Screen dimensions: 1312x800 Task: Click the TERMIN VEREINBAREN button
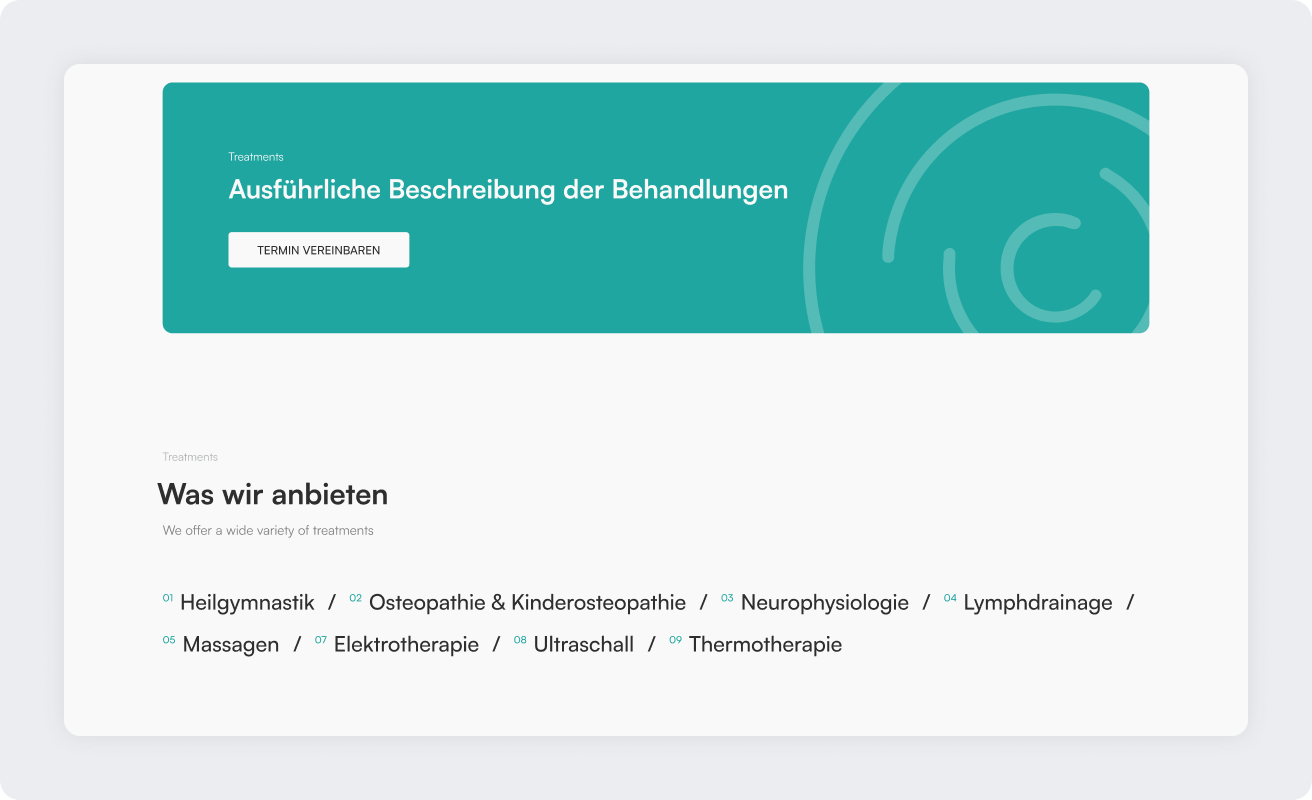point(318,249)
